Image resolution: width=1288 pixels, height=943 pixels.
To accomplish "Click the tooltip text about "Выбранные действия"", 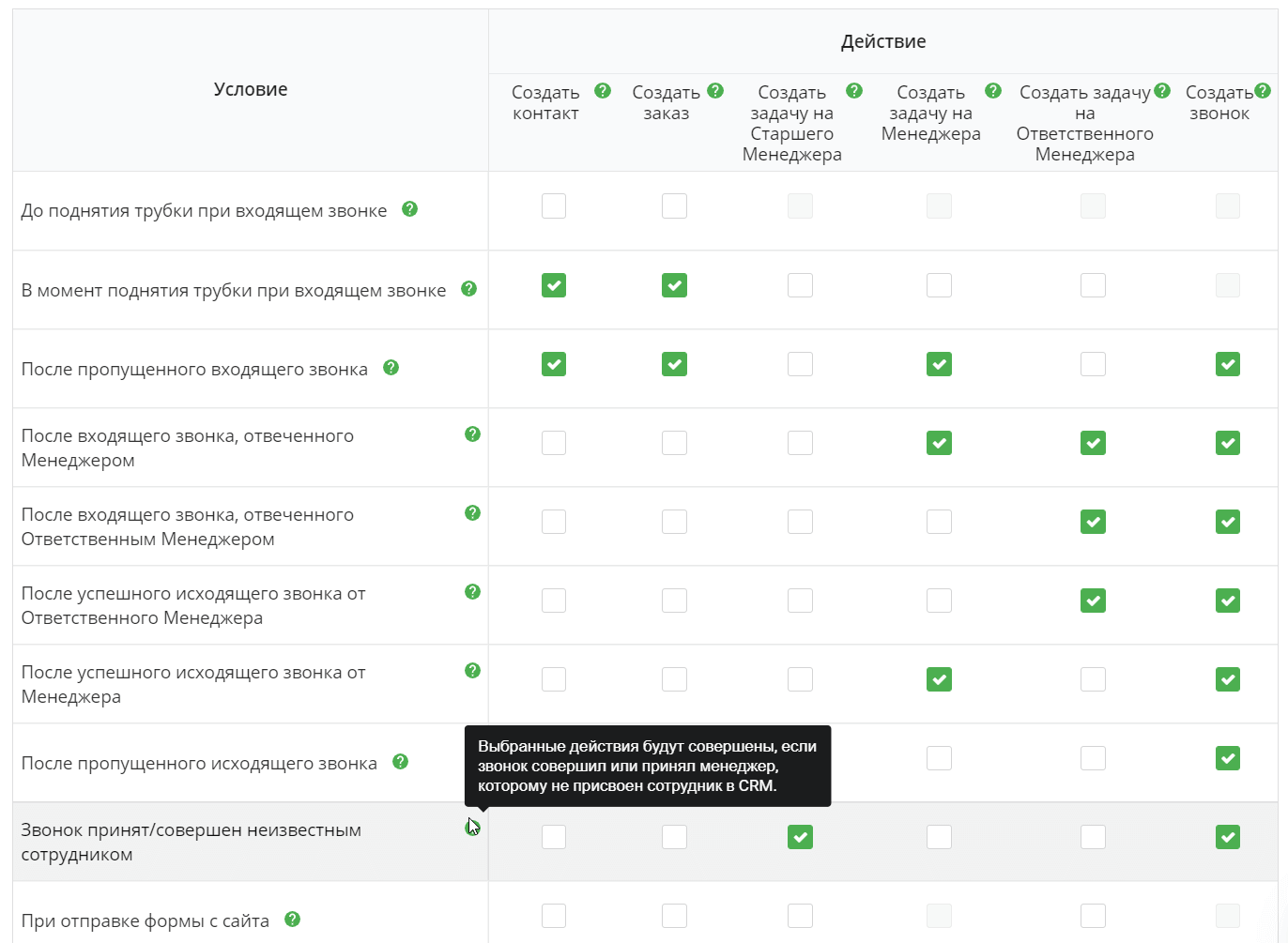I will click(648, 766).
